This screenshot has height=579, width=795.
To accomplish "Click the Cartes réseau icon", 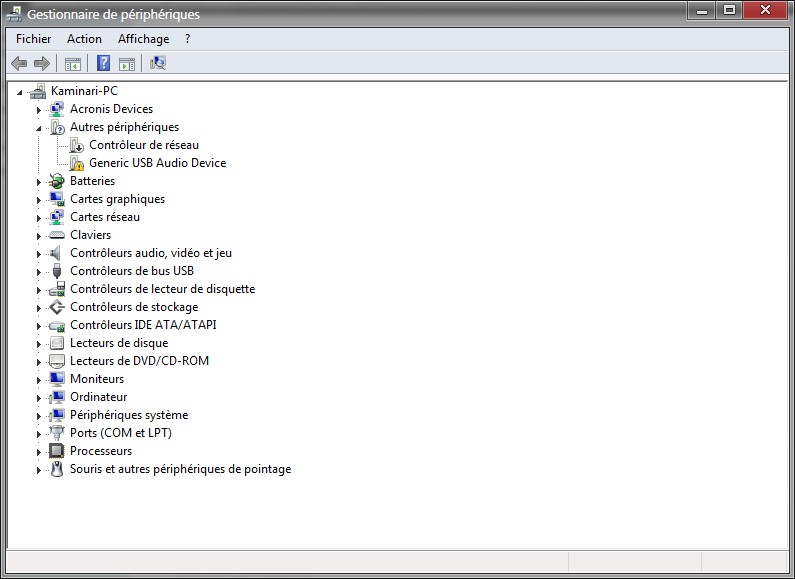I will [x=57, y=217].
